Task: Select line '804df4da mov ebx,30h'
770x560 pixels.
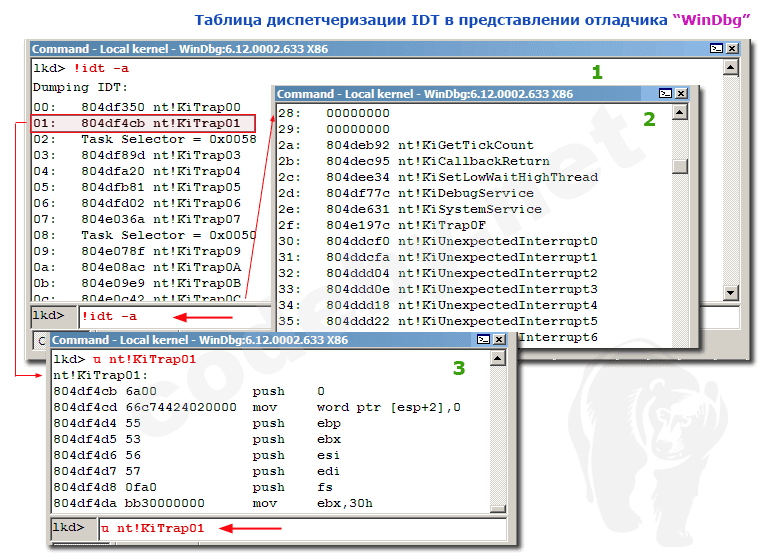Action: click(x=213, y=504)
